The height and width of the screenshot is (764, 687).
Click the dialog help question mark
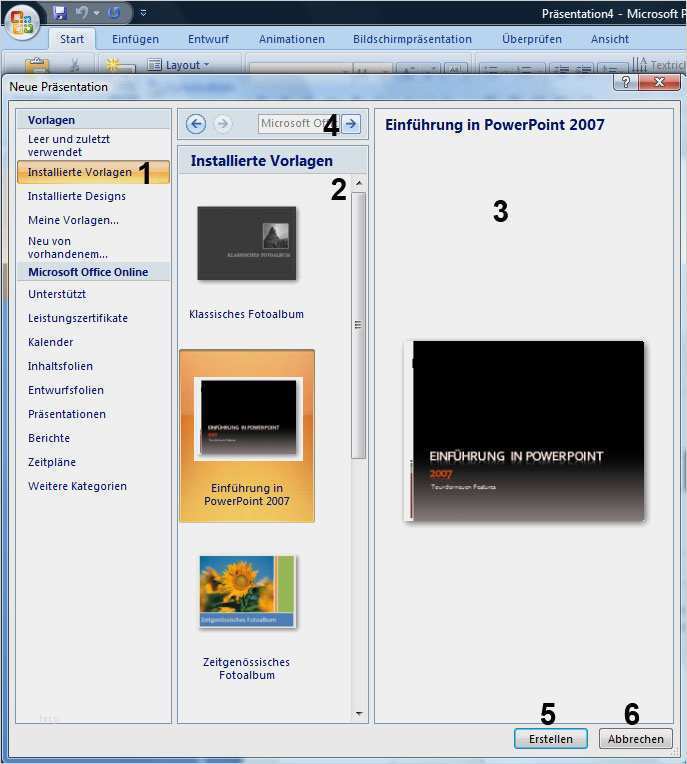(626, 83)
